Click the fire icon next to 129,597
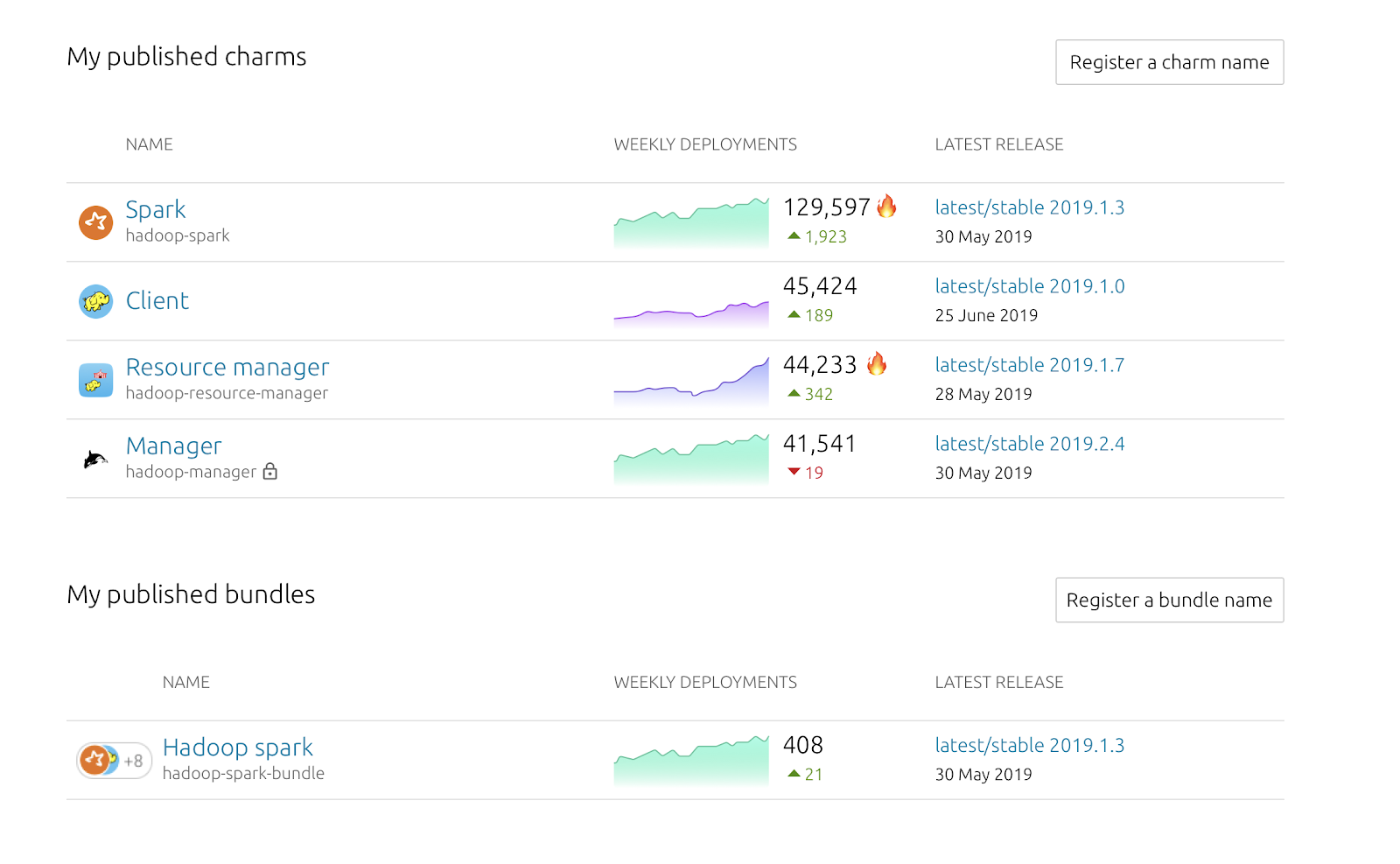This screenshot has height=864, width=1400. [886, 207]
